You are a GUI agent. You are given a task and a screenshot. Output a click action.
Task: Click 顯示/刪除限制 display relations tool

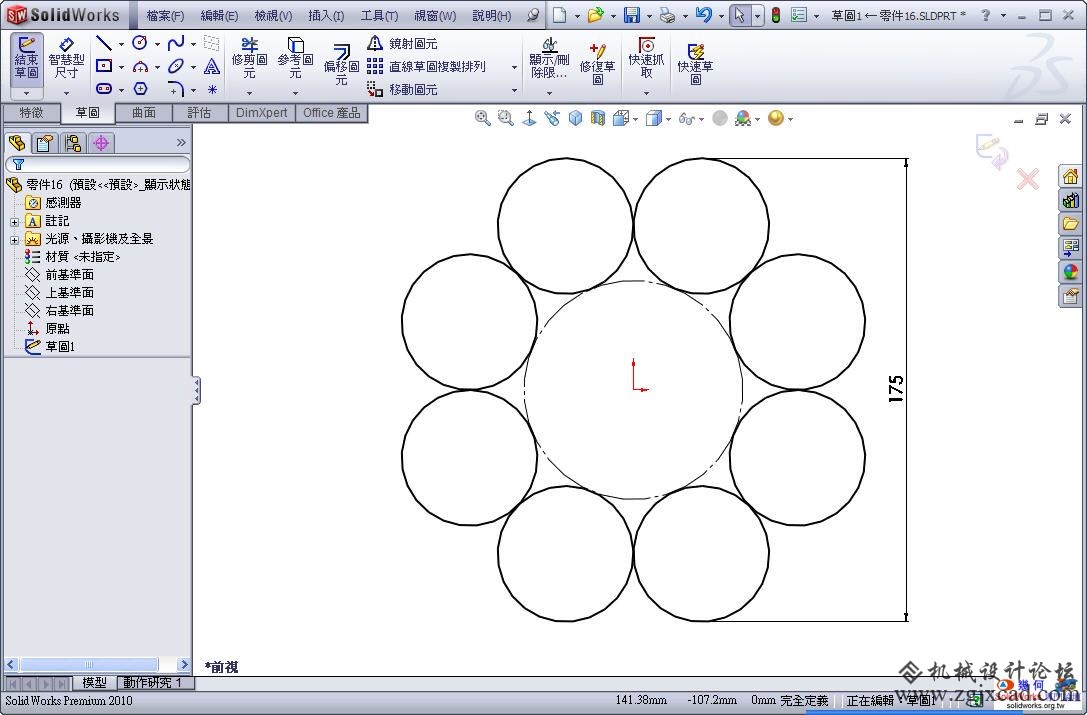[549, 59]
